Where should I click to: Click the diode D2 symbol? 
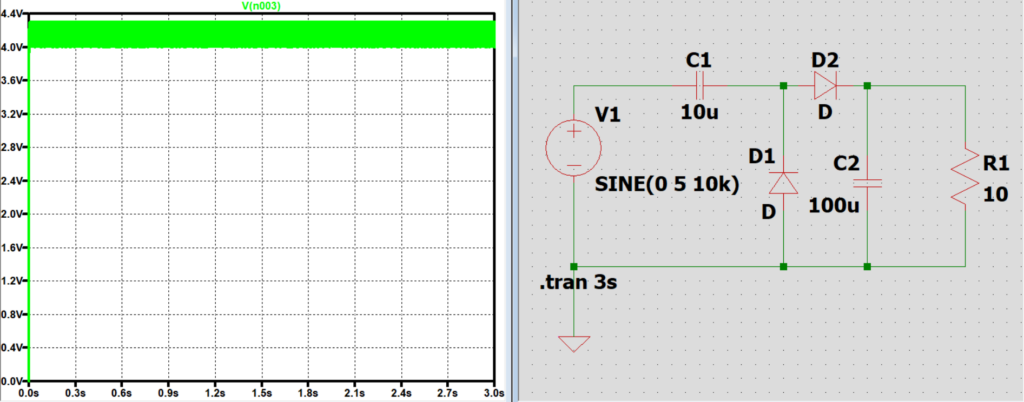[x=825, y=85]
